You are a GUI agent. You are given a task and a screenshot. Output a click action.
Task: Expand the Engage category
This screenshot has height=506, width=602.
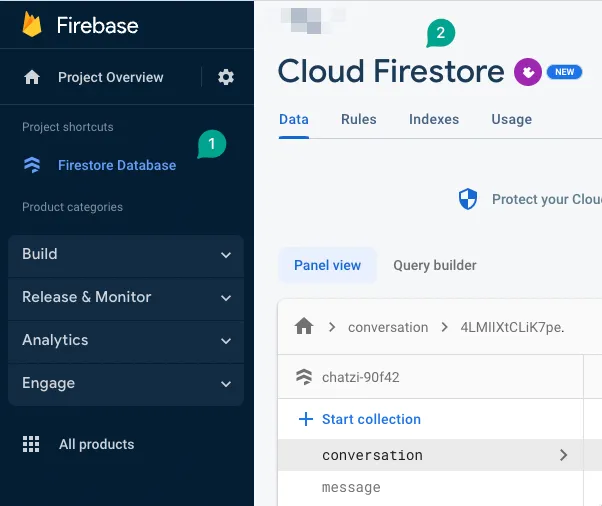click(126, 383)
